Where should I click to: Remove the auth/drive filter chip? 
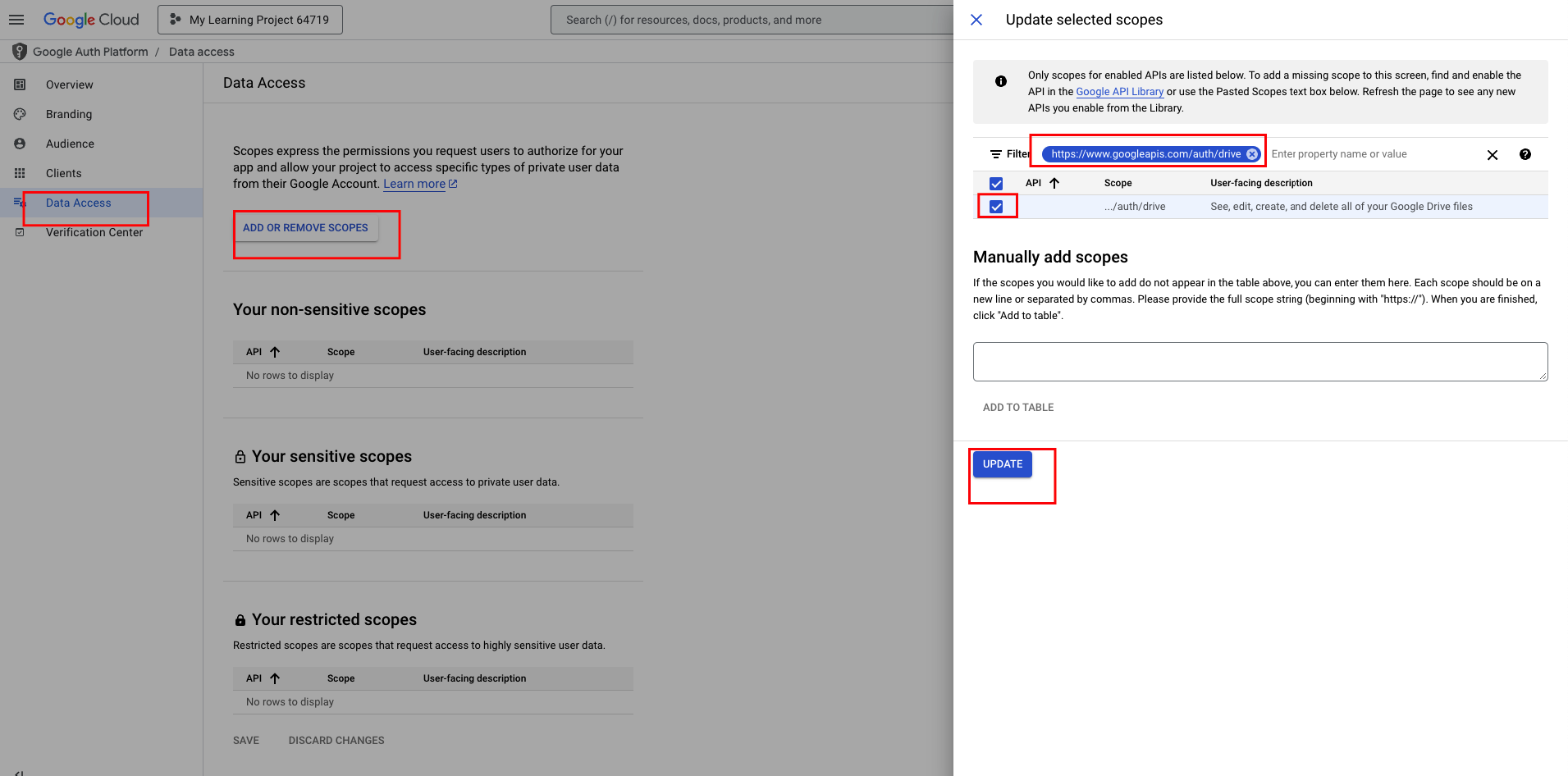point(1252,154)
